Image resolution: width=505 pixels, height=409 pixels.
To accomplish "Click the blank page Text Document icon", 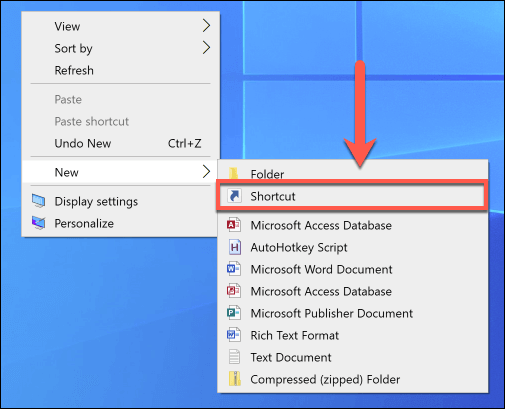I will point(234,357).
